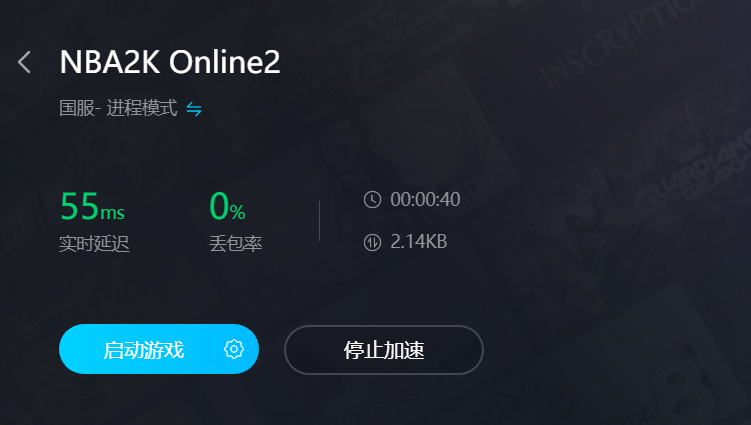The width and height of the screenshot is (751, 425).
Task: Launch the game with 启动游戏 button
Action: click(x=144, y=349)
